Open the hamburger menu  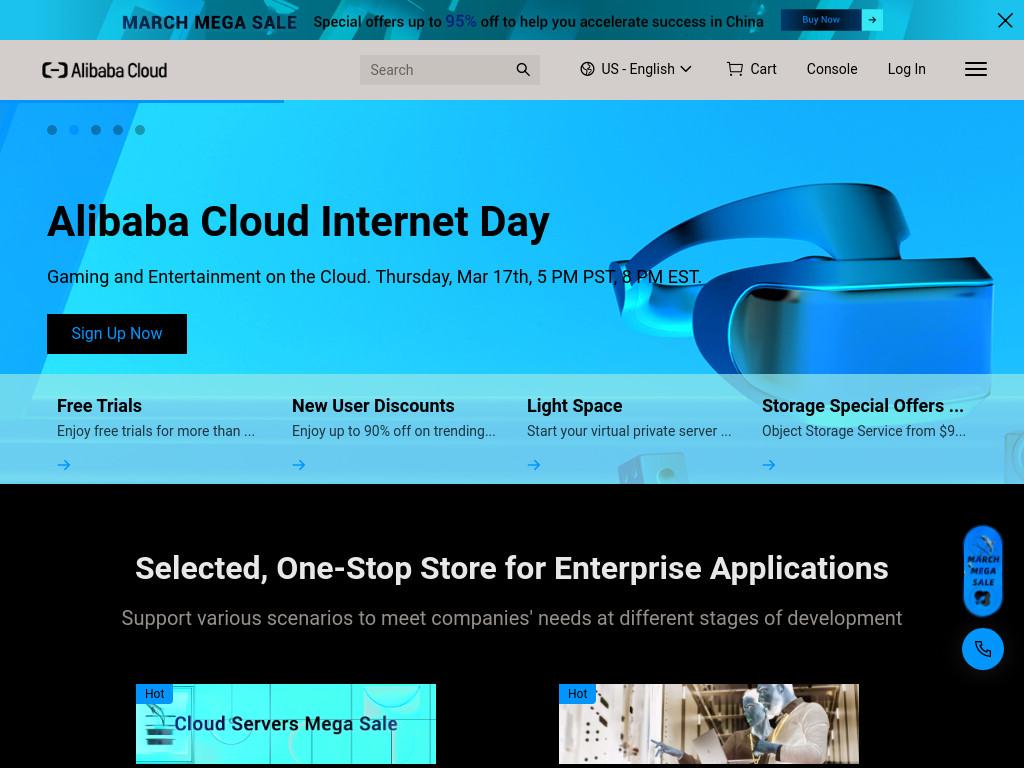tap(976, 69)
